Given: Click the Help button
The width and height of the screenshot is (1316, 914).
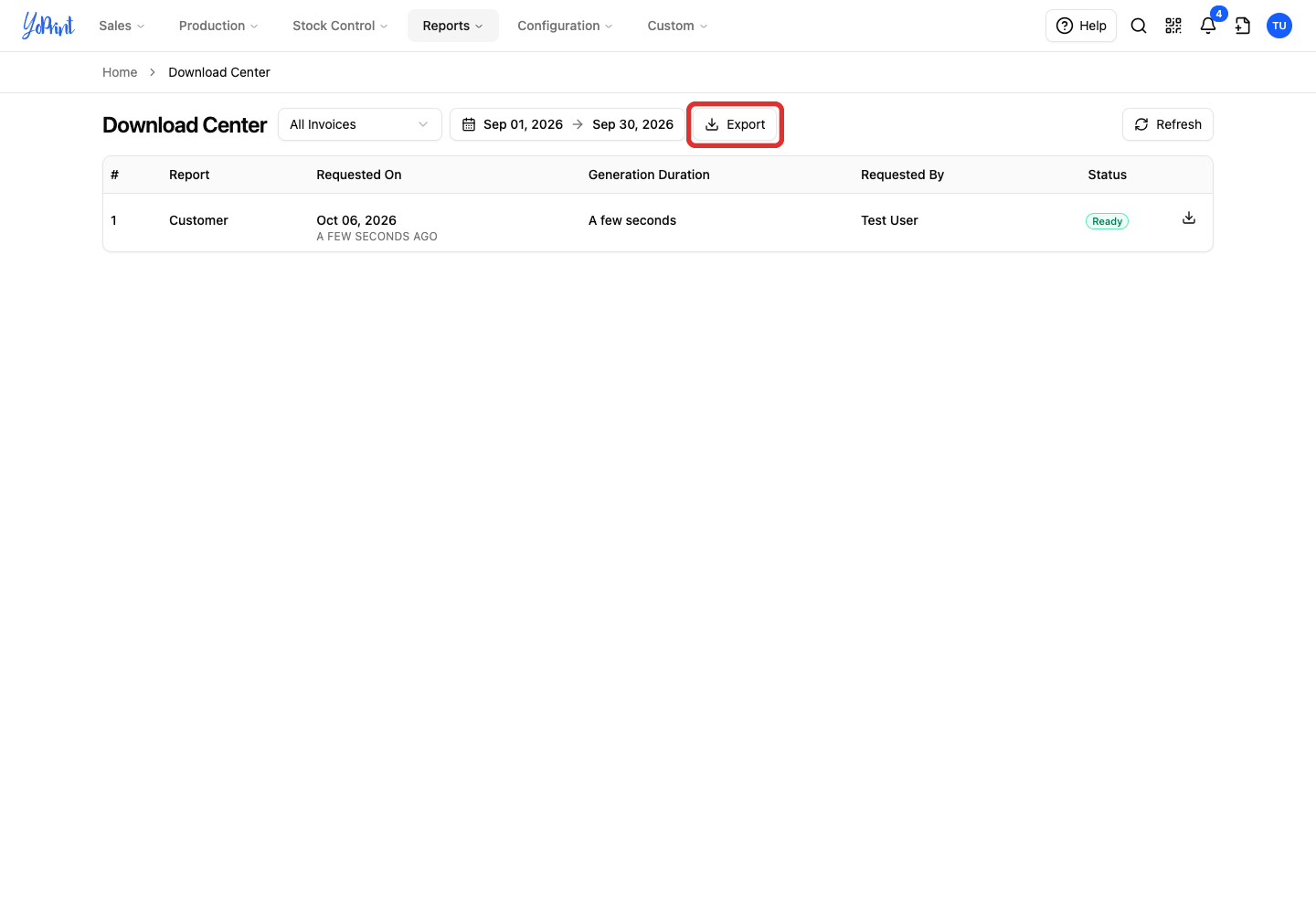Looking at the screenshot, I should pyautogui.click(x=1081, y=26).
